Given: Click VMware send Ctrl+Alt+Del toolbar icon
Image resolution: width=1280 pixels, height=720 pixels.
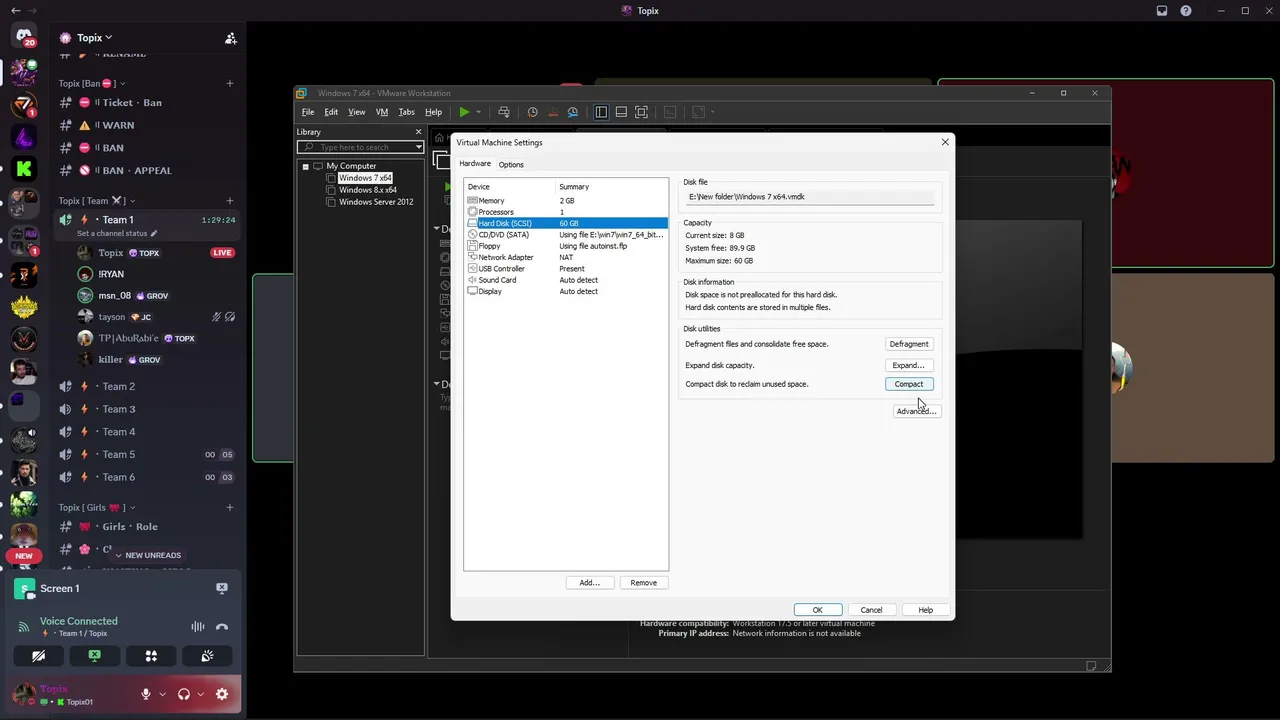Looking at the screenshot, I should pyautogui.click(x=504, y=112).
